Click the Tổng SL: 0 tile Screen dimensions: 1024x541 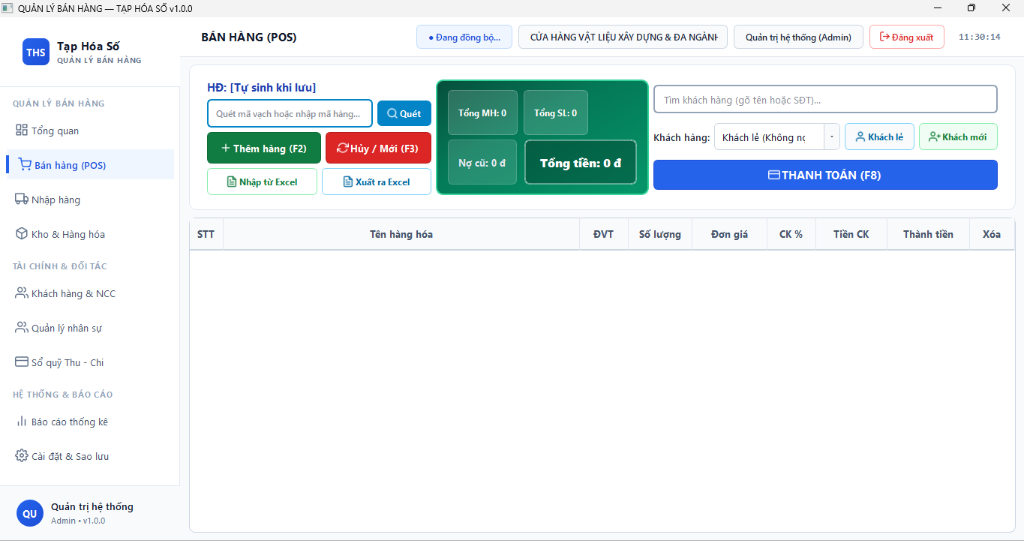(x=556, y=113)
